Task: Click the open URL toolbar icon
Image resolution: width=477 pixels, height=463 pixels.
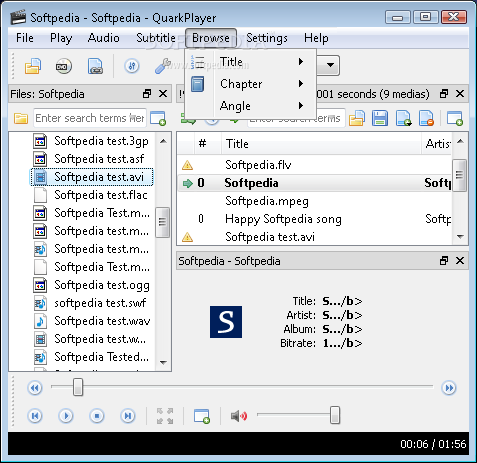Action: tap(95, 66)
